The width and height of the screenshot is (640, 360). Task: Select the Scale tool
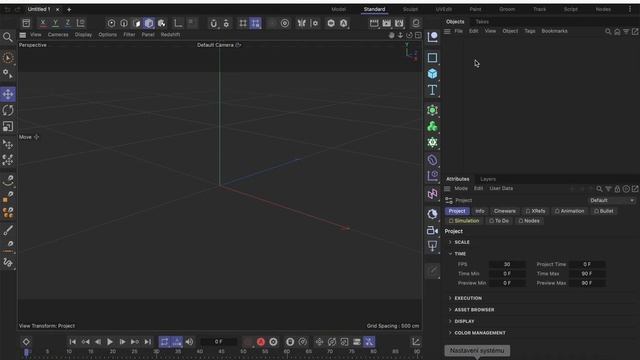click(8, 127)
